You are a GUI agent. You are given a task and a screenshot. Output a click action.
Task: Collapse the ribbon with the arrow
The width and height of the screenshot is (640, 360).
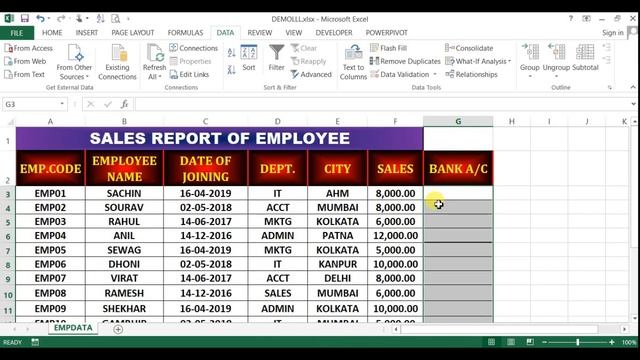point(633,87)
